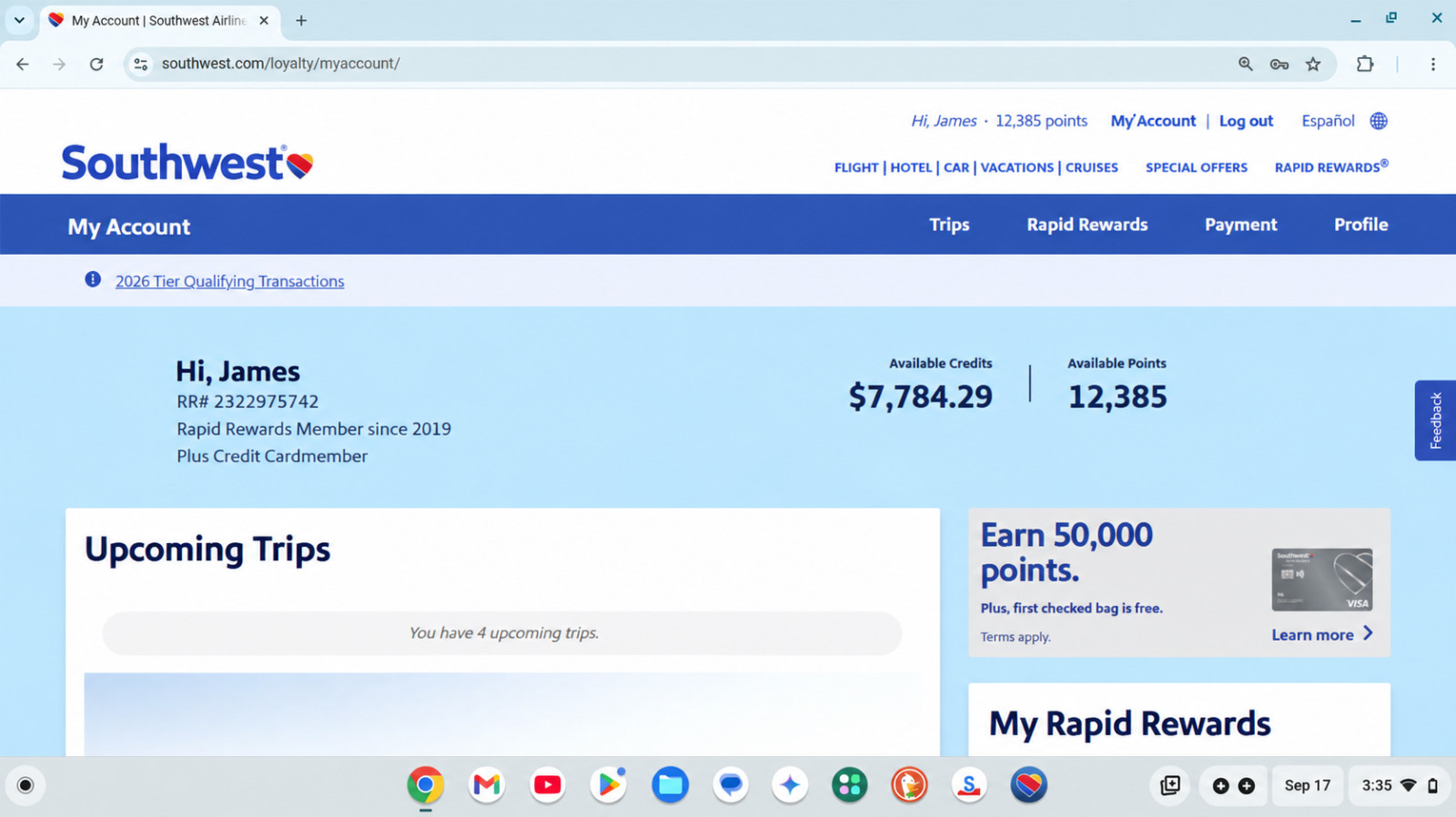Open the Rapid Rewards account menu
Viewport: 1456px width, 817px height.
(1087, 225)
